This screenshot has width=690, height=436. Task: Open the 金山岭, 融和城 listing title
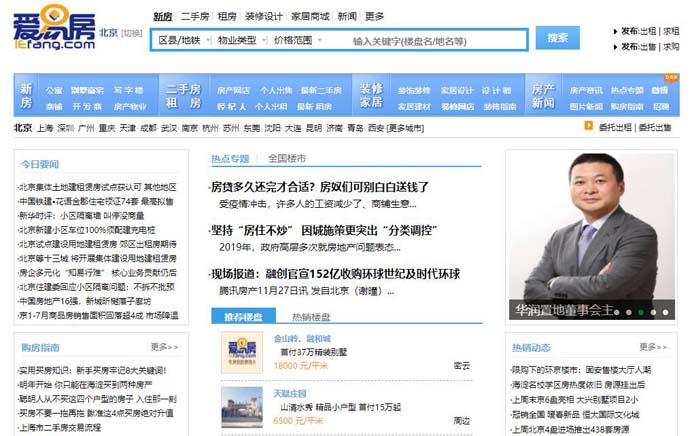[x=302, y=338]
